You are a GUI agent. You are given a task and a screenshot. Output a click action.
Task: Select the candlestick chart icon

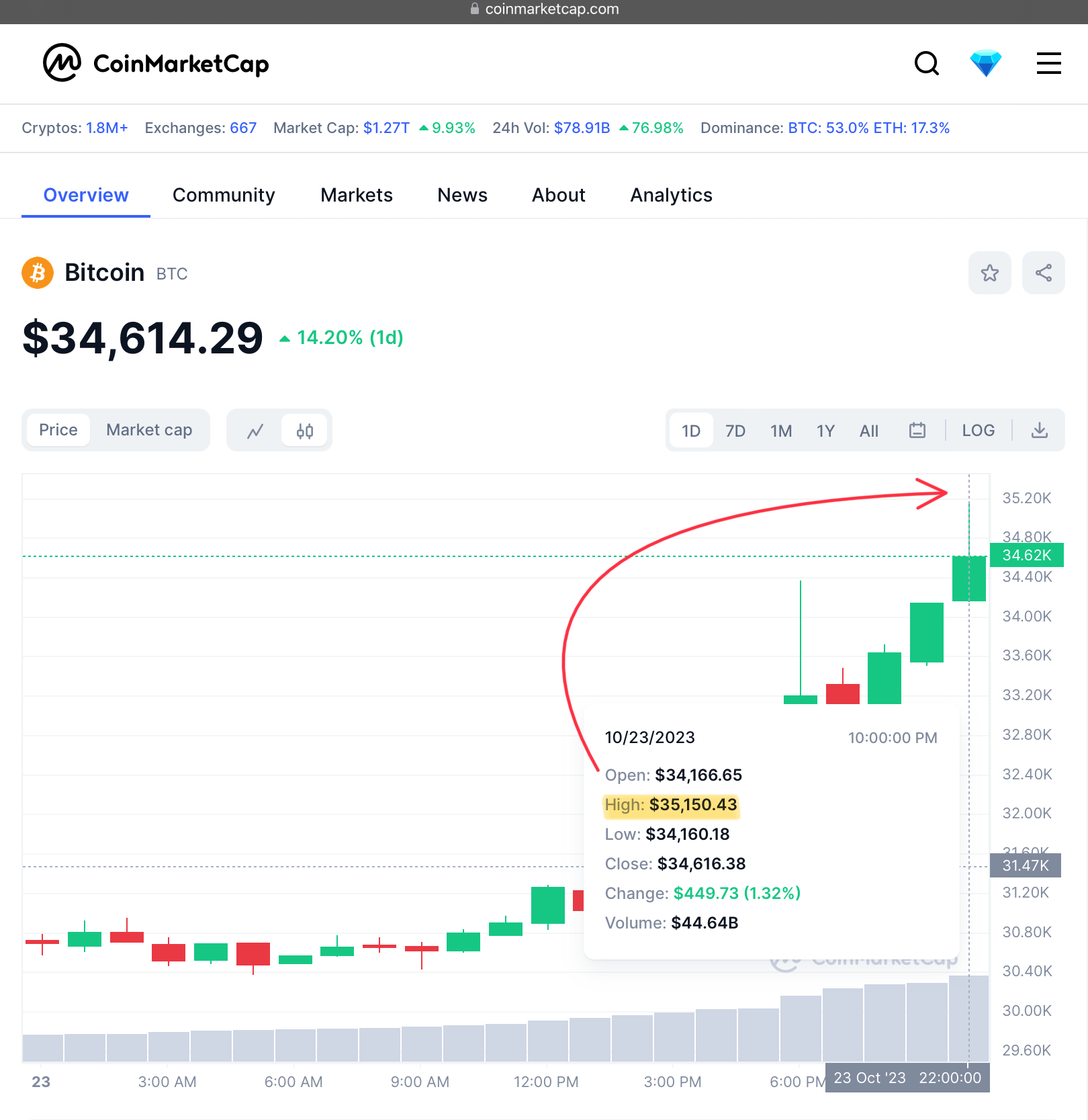[x=305, y=431]
